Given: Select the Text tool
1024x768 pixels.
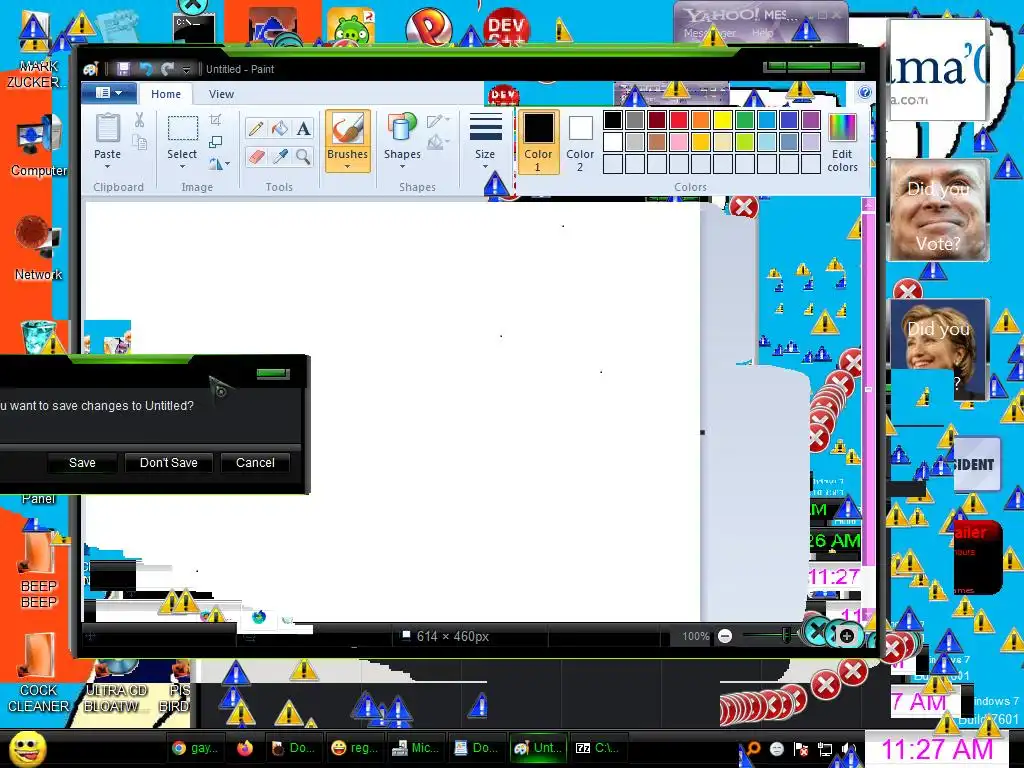Looking at the screenshot, I should click(x=303, y=129).
